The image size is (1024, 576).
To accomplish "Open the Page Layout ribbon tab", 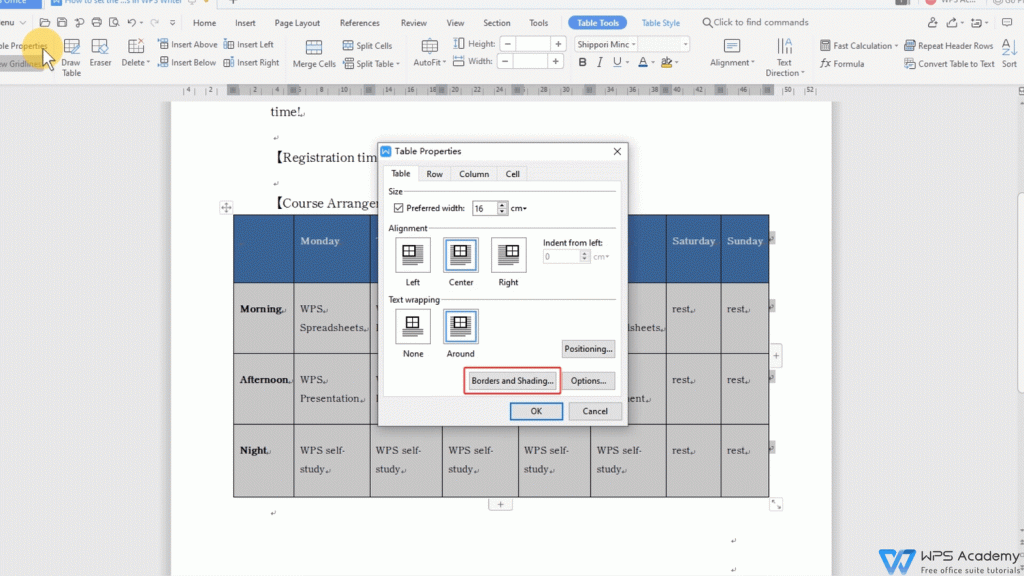I will (297, 23).
